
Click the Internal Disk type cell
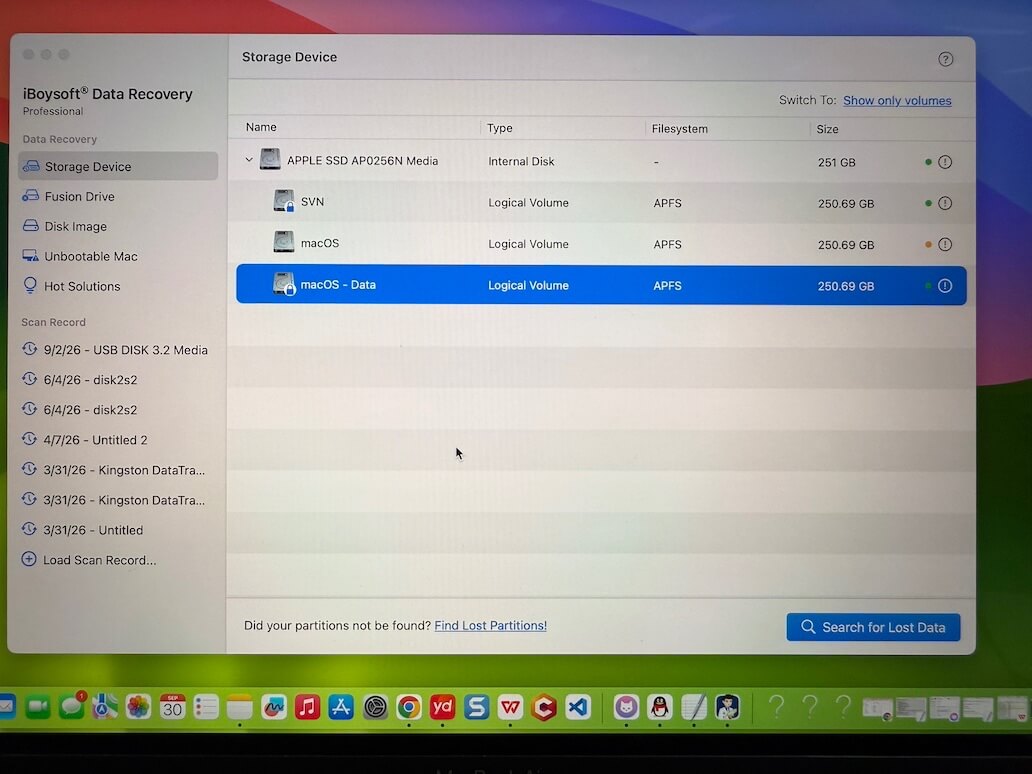pyautogui.click(x=521, y=161)
